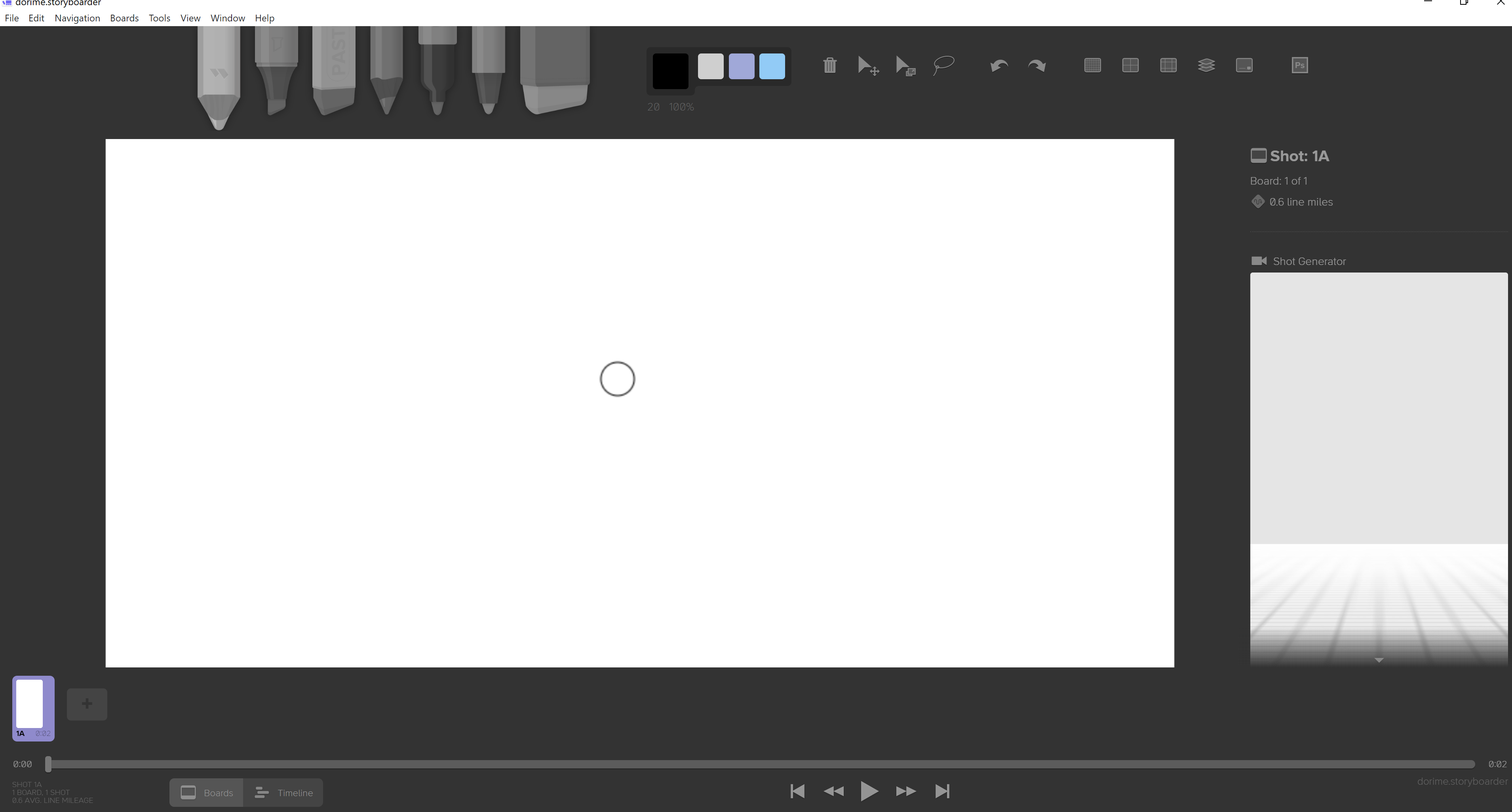The image size is (1512, 812).
Task: Open the Boards menu in the menu bar
Action: 124,17
